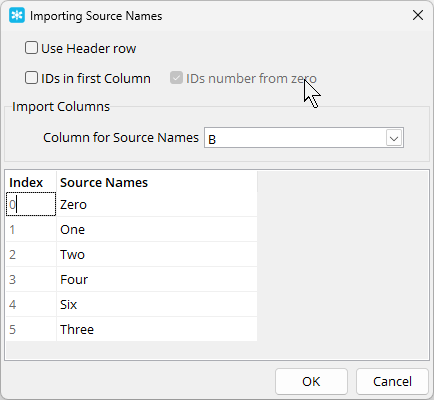
Task: Click the snowflake app icon in title bar
Action: 17,15
